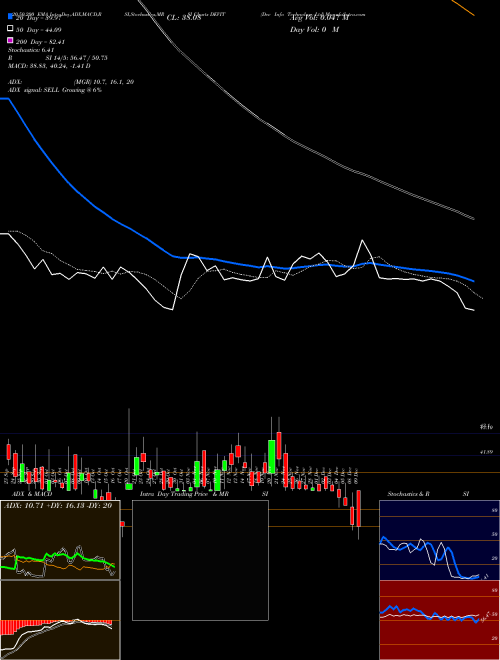Click the 41.89 price level label

[x=486, y=452]
